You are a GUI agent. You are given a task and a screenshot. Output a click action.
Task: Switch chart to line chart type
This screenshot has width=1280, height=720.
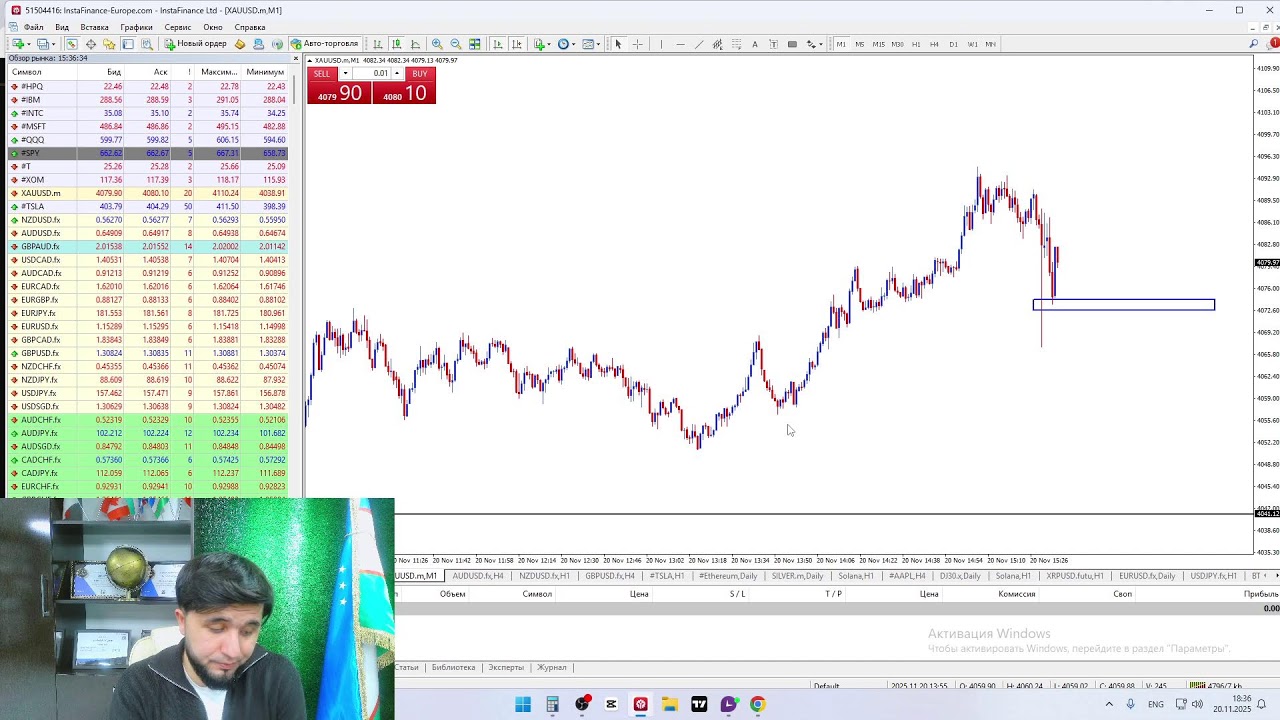pos(415,44)
